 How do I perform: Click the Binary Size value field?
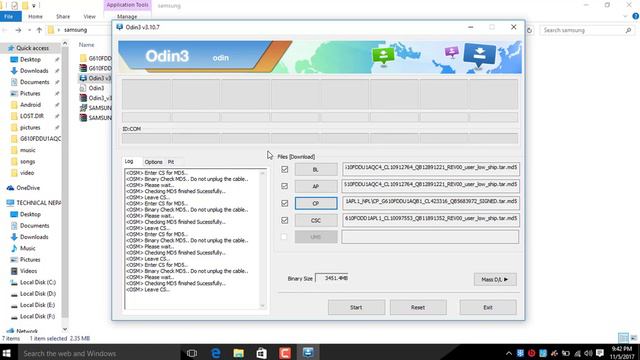[x=332, y=278]
